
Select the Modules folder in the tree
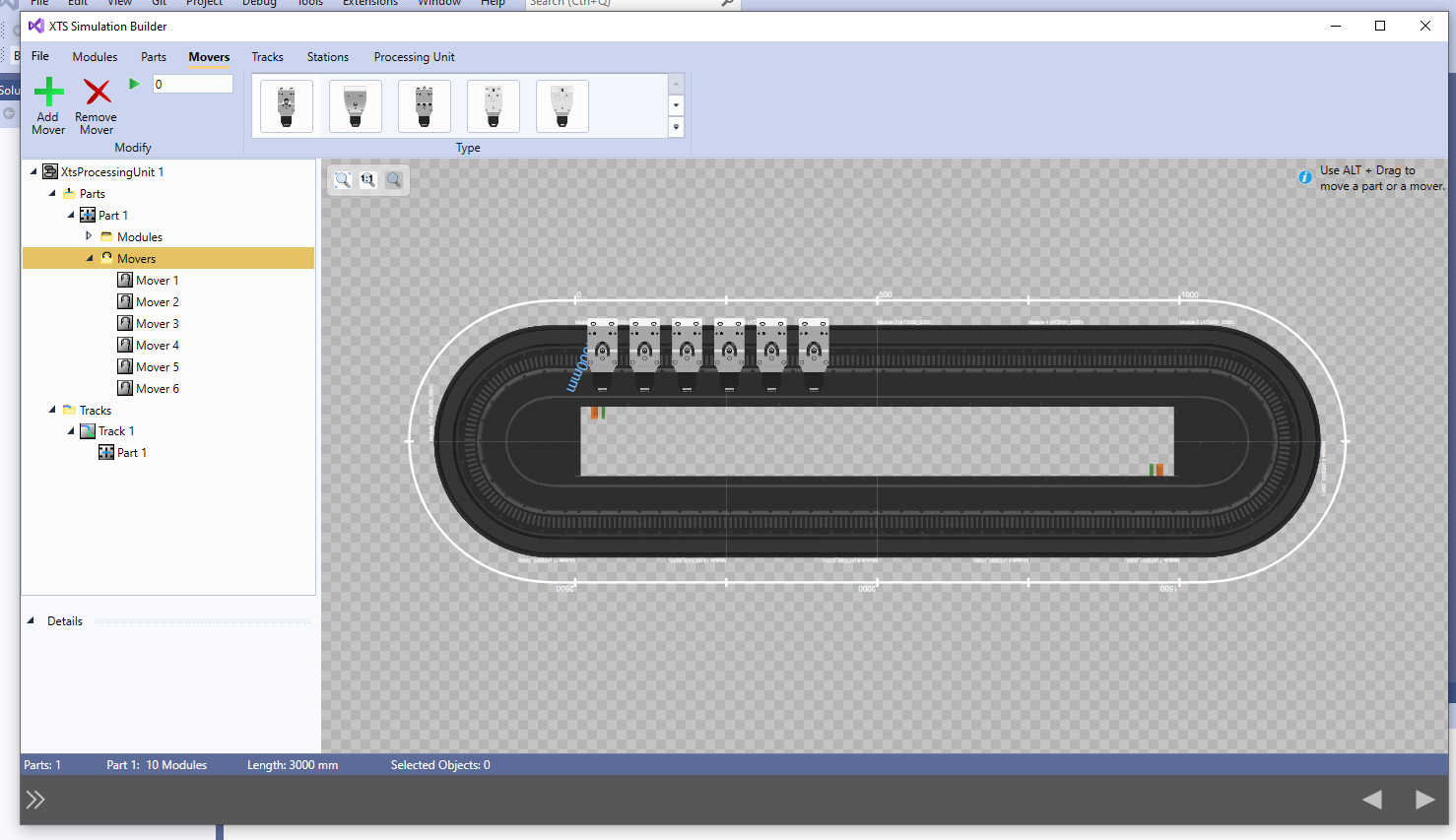click(x=140, y=237)
